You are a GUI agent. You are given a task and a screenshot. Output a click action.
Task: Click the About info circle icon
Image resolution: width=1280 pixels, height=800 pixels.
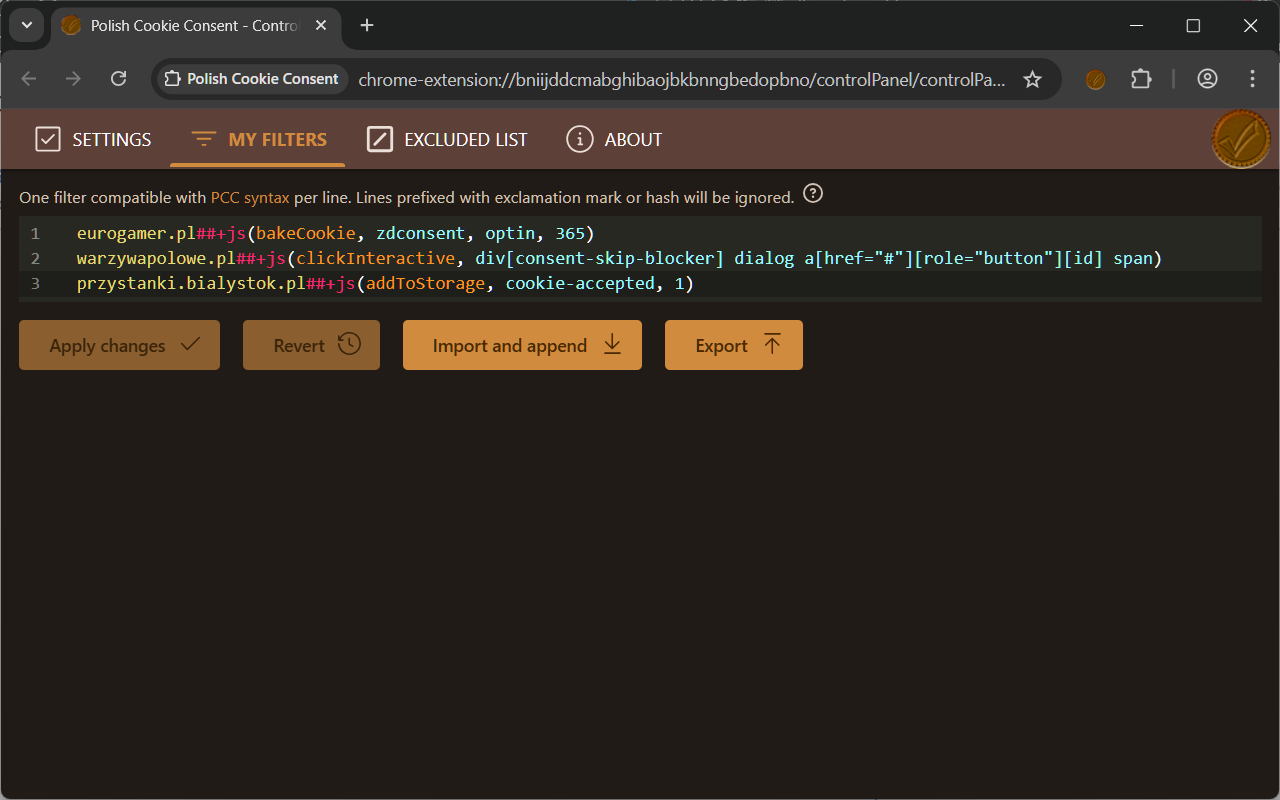pos(580,139)
